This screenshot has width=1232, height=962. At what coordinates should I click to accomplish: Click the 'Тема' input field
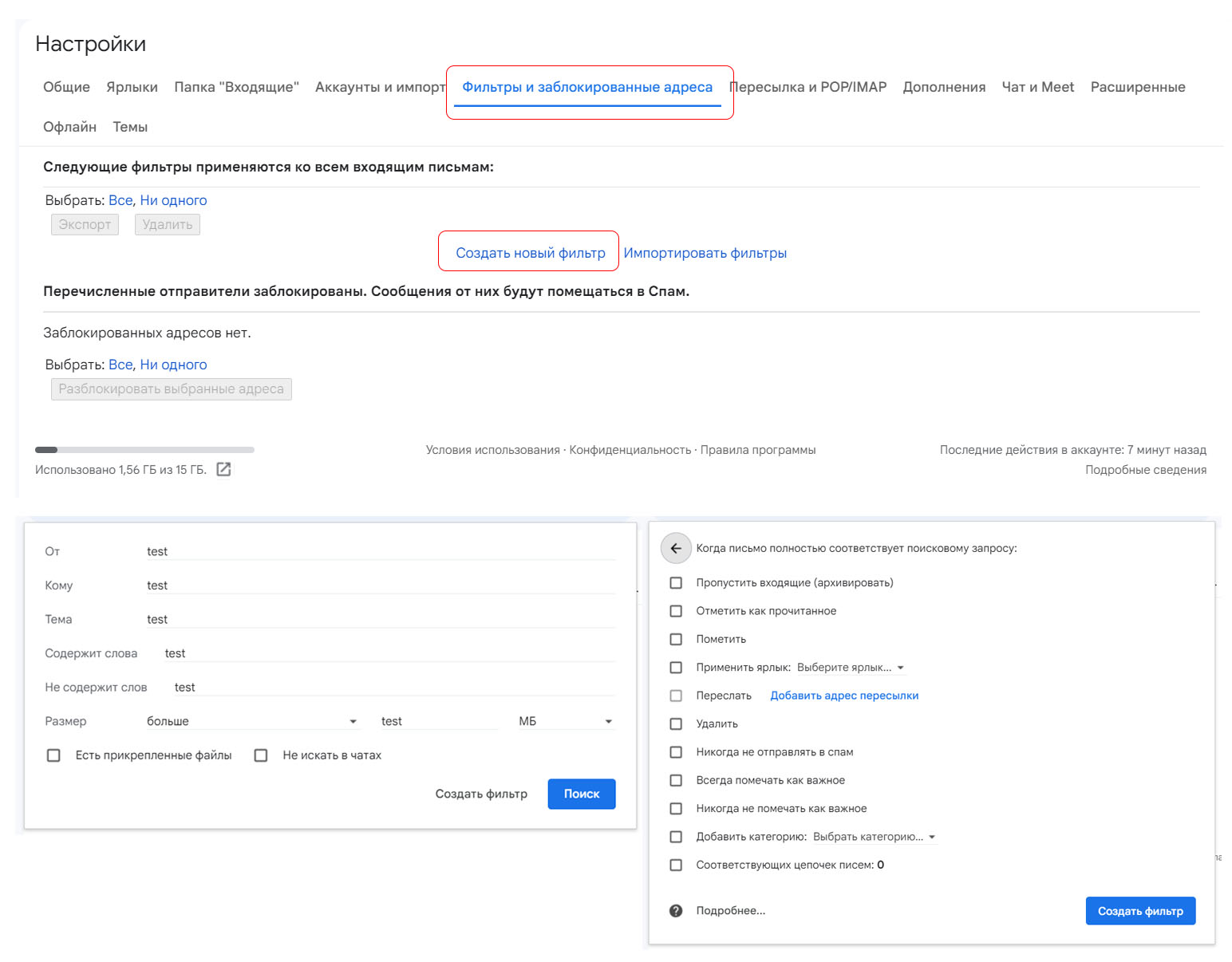pyautogui.click(x=381, y=619)
